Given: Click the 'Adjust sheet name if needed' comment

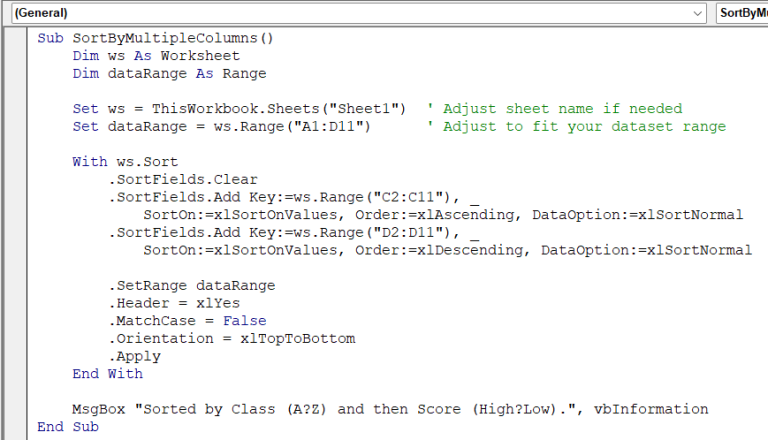Looking at the screenshot, I should [554, 108].
